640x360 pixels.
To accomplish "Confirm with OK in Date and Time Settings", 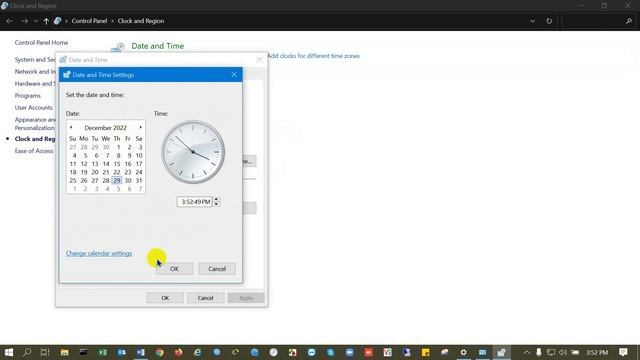I will click(x=174, y=269).
